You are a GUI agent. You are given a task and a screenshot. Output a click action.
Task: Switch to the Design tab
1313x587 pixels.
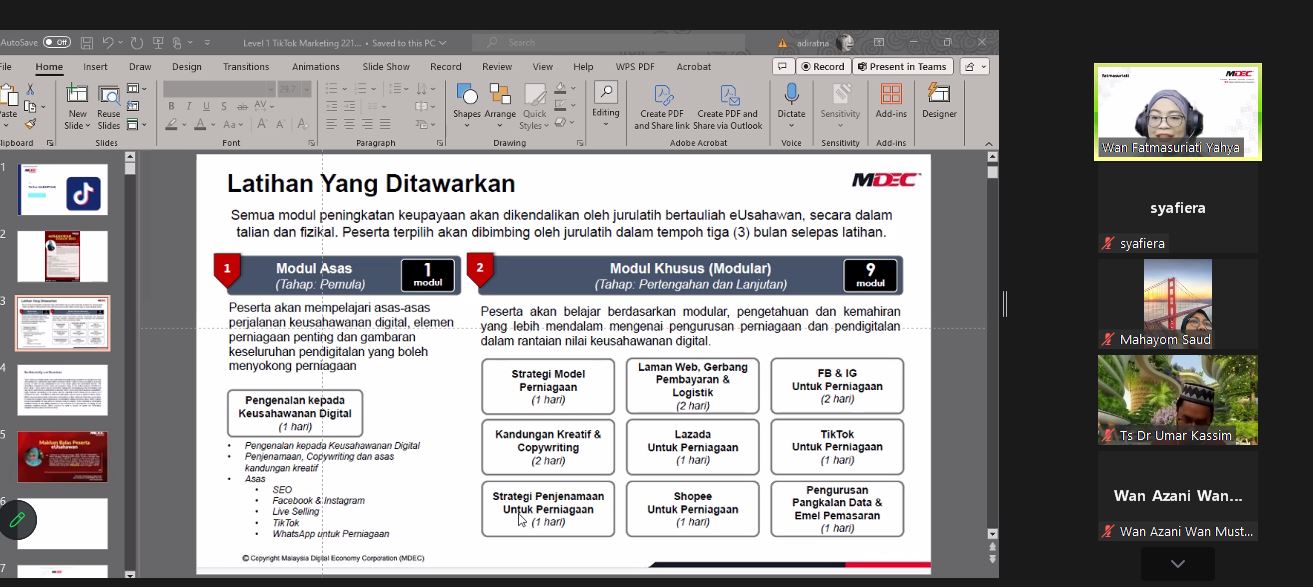[x=186, y=67]
